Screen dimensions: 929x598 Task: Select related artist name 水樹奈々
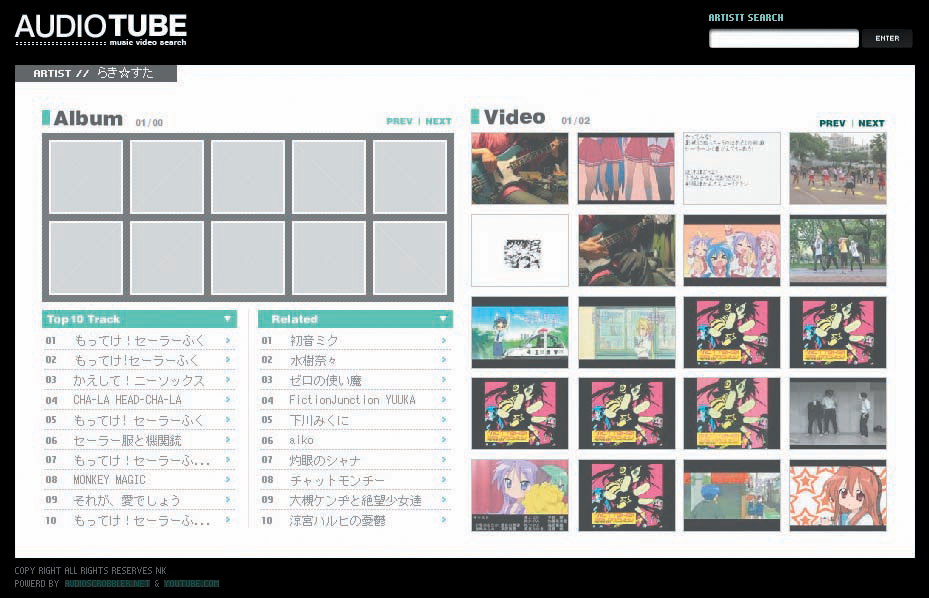tap(313, 360)
